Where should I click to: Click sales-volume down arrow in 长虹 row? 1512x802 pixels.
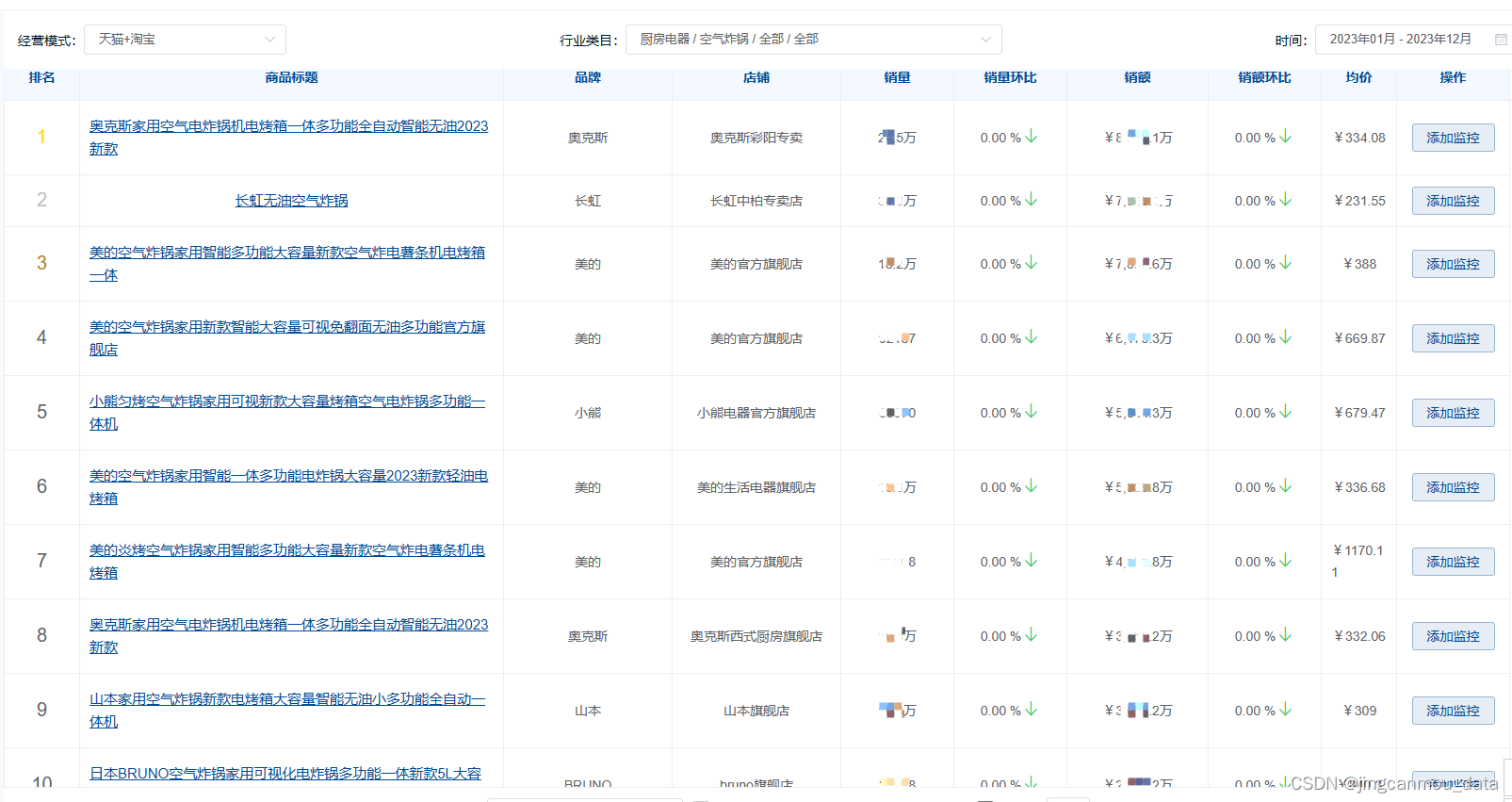[x=1032, y=200]
